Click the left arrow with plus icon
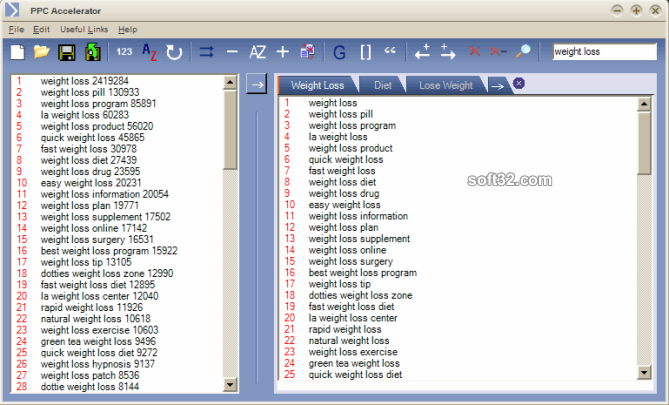Viewport: 669px width, 405px height. point(422,52)
